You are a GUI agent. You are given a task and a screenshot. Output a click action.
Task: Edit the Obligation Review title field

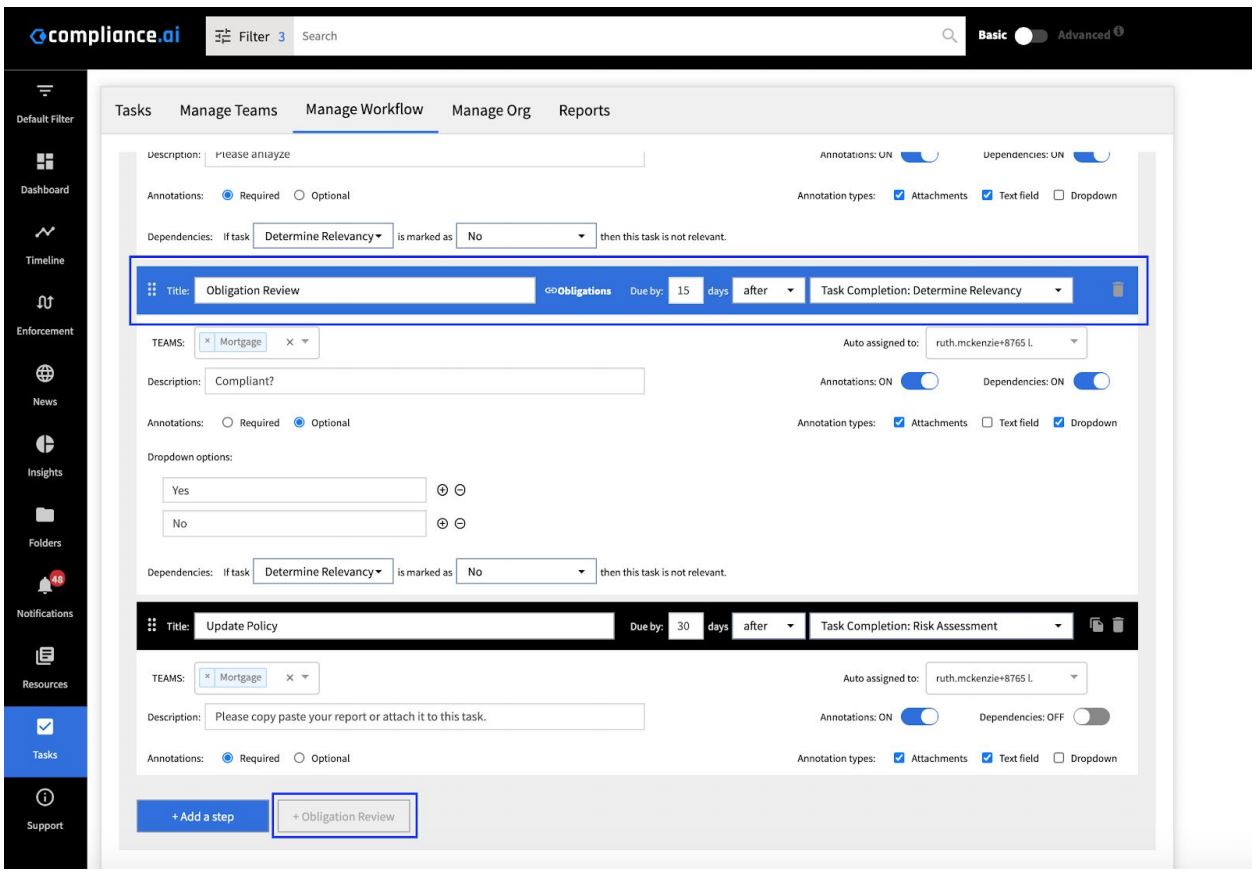[x=365, y=290]
